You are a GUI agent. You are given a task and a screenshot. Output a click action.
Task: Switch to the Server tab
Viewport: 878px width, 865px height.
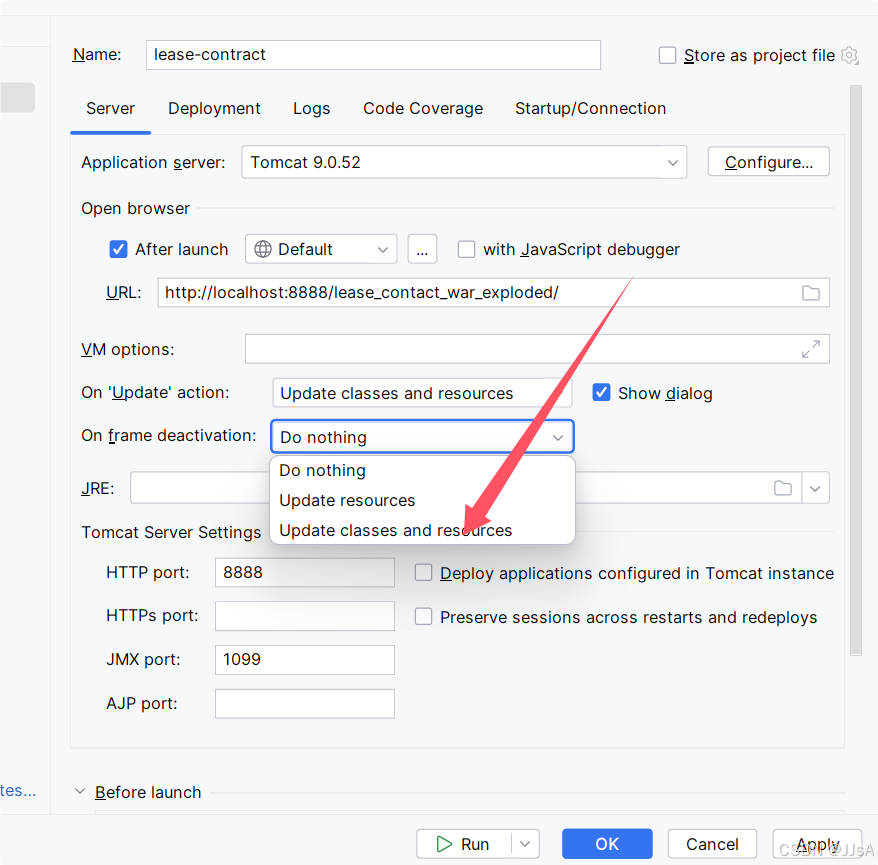point(110,109)
